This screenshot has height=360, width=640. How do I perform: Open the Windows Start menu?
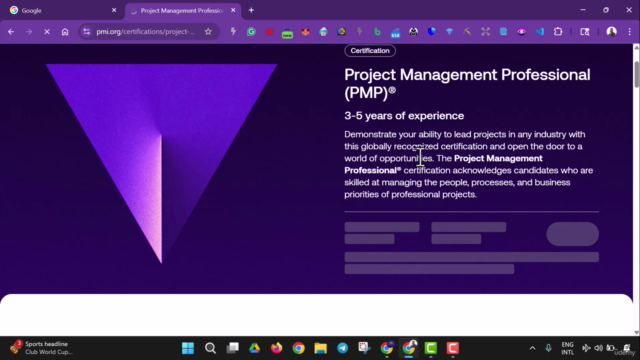[x=188, y=348]
